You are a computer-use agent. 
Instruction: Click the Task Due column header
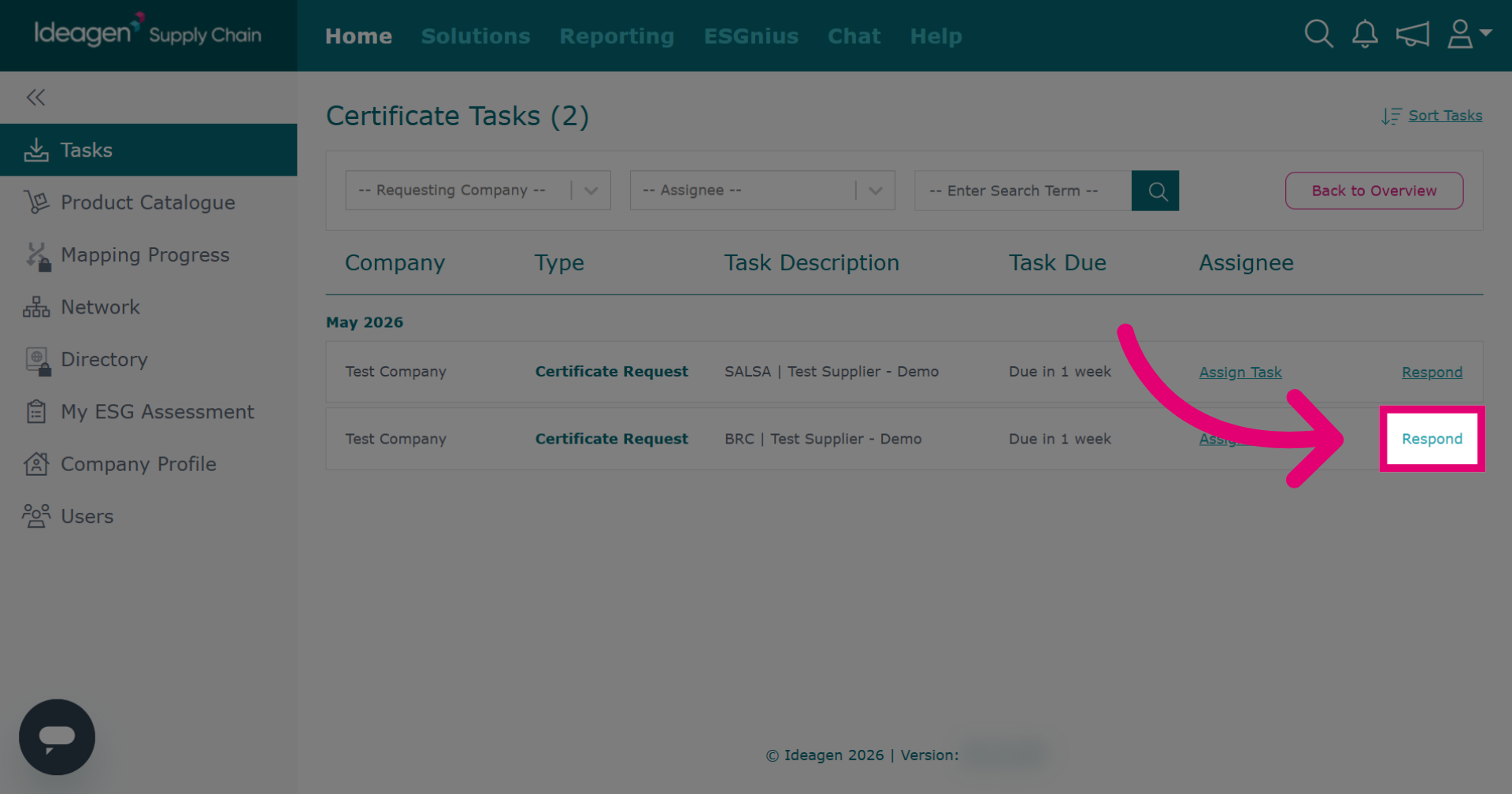tap(1057, 263)
